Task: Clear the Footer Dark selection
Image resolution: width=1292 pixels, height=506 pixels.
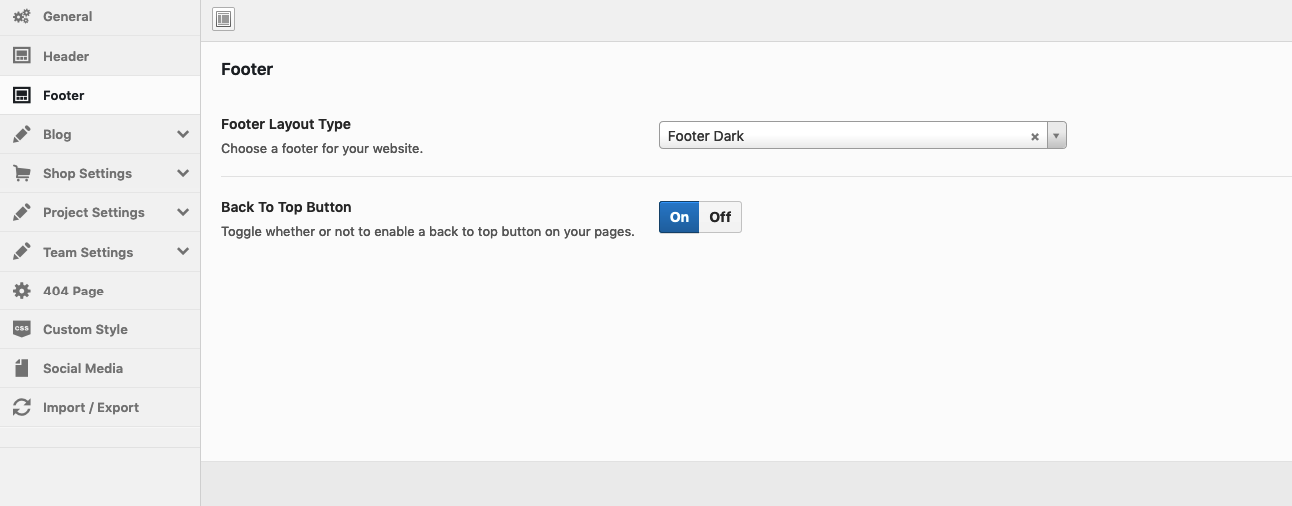Action: 1035,137
